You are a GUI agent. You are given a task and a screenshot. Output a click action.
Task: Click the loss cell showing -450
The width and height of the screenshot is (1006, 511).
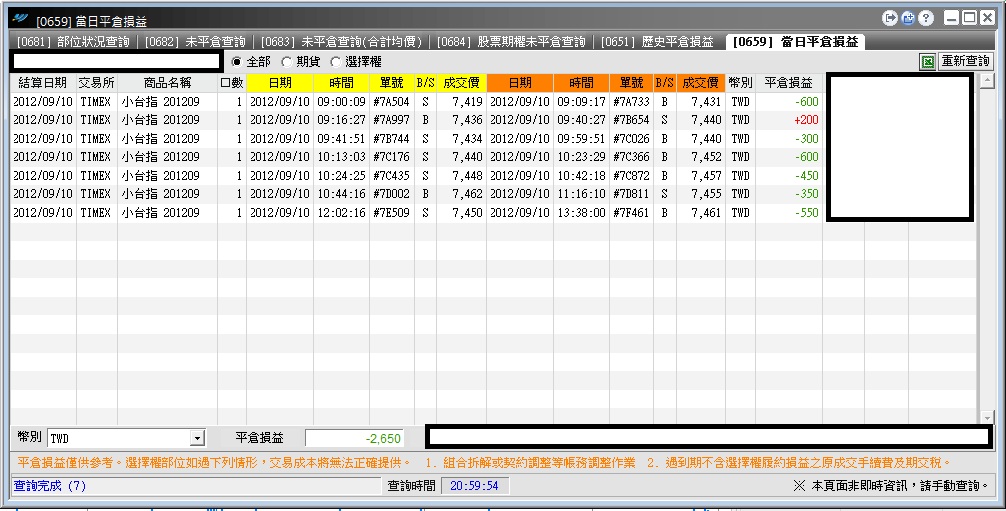[789, 176]
